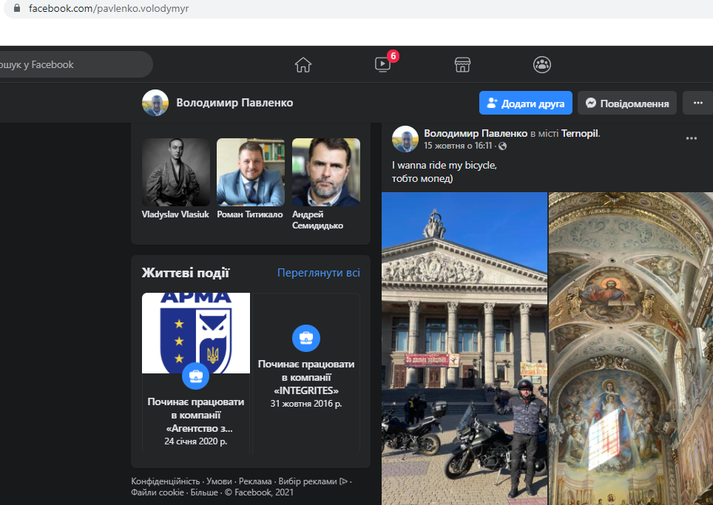The image size is (713, 505).
Task: Click the Ternopil location link
Action: click(579, 133)
